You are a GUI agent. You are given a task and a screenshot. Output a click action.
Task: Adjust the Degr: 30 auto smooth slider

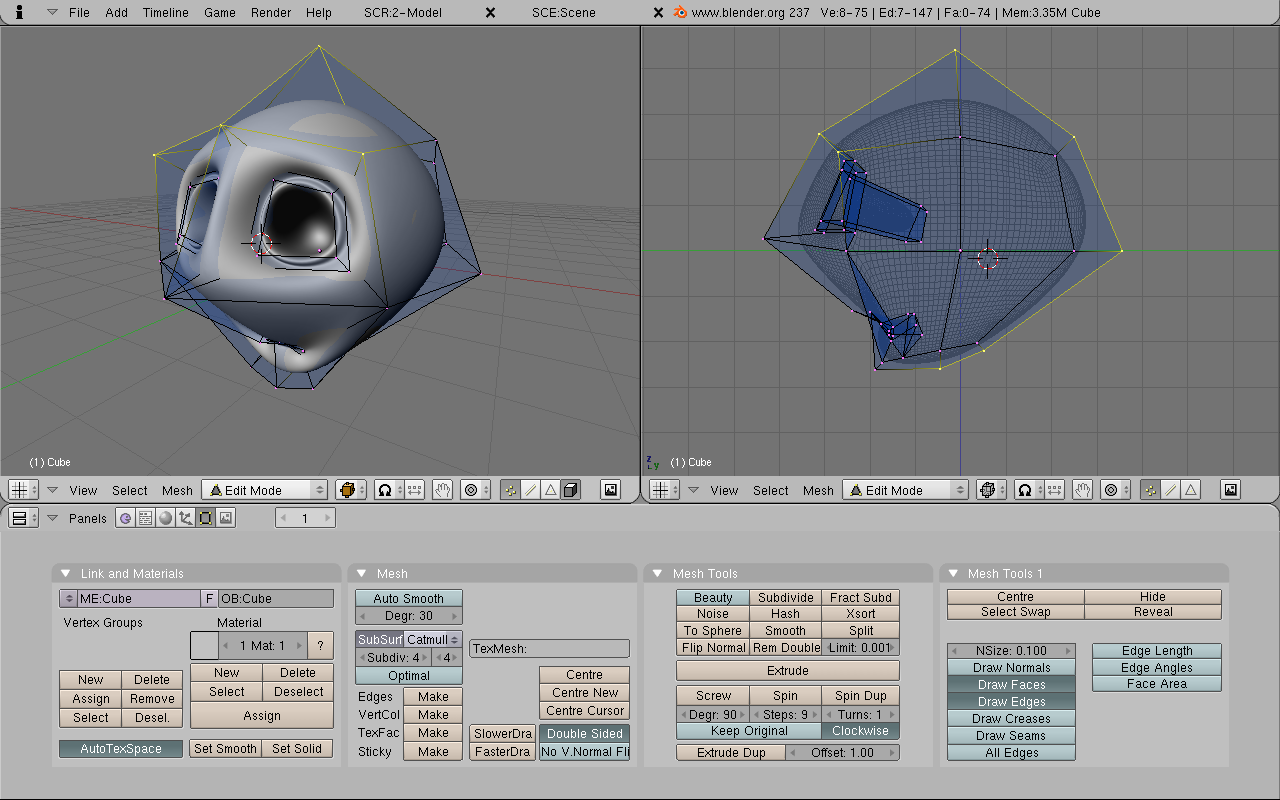(x=408, y=615)
